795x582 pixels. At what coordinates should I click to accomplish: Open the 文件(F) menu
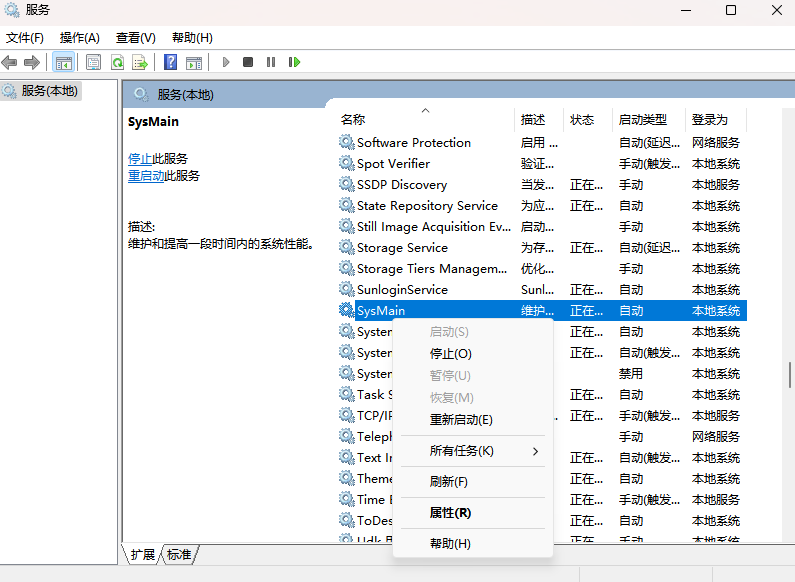[x=25, y=38]
